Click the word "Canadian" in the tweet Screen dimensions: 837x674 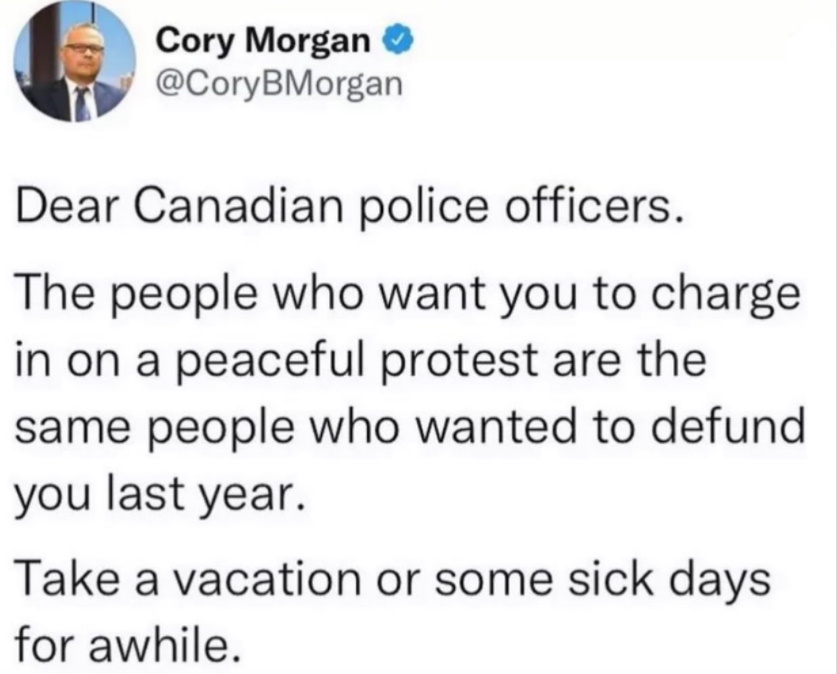tap(239, 207)
